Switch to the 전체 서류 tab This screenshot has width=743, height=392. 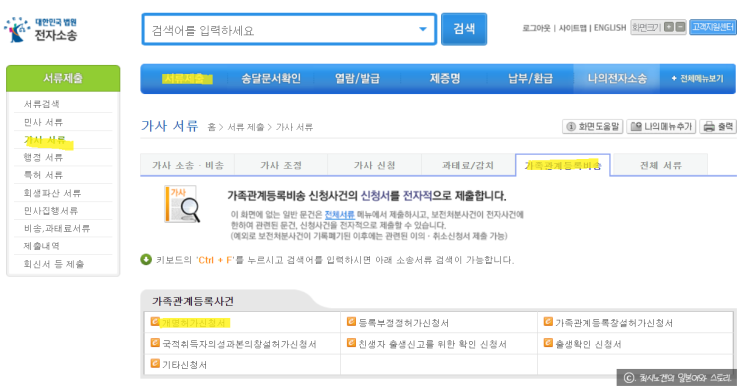pos(661,165)
